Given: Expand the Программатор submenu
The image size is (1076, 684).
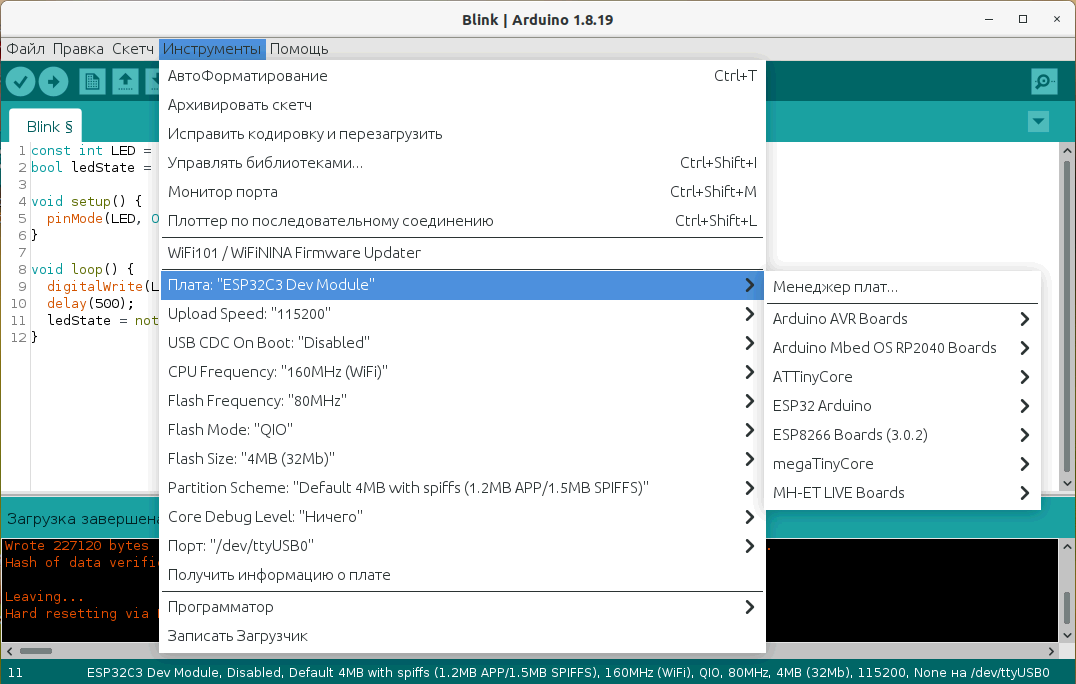Looking at the screenshot, I should tap(463, 607).
